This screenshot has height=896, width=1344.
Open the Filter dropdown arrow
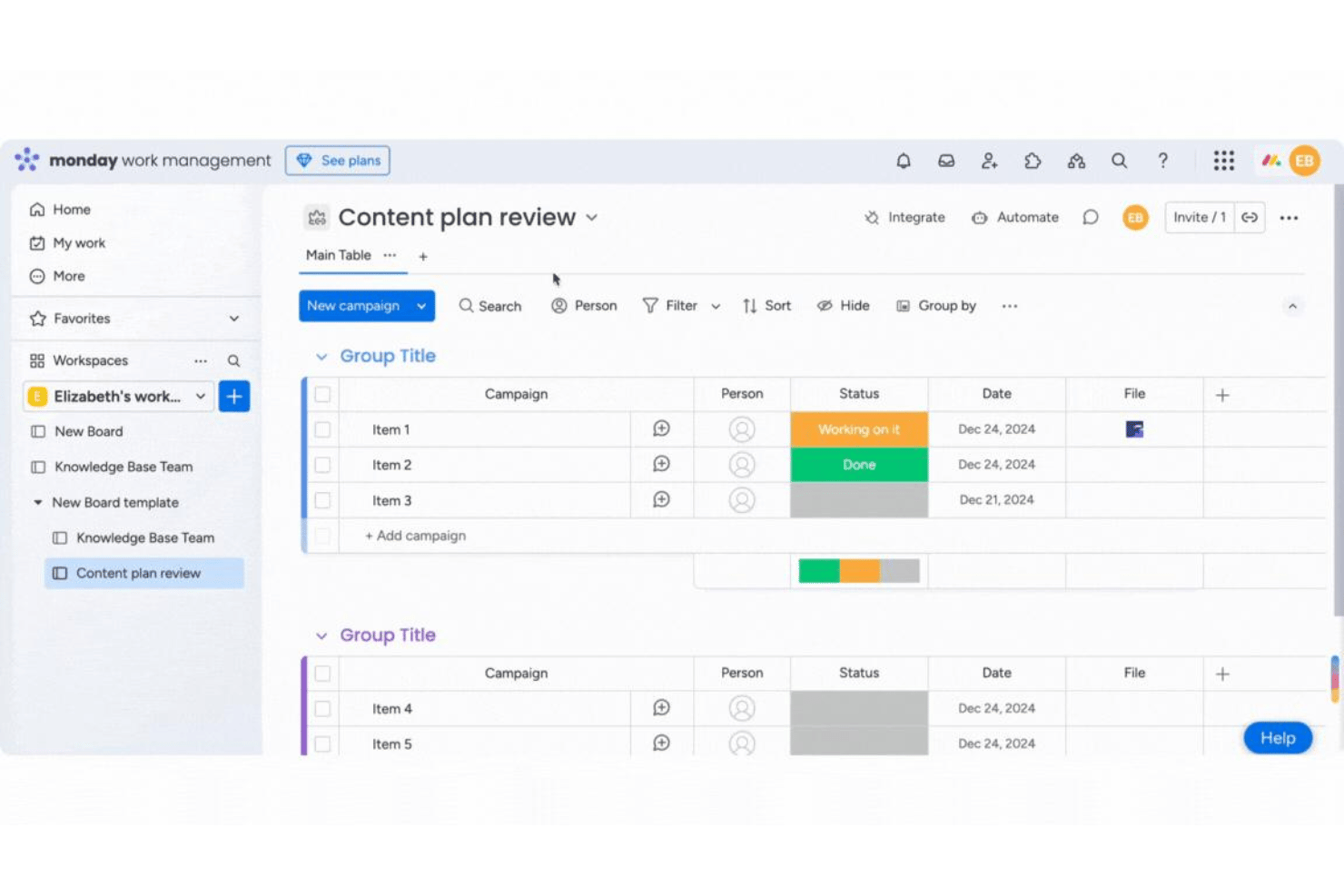coord(716,307)
